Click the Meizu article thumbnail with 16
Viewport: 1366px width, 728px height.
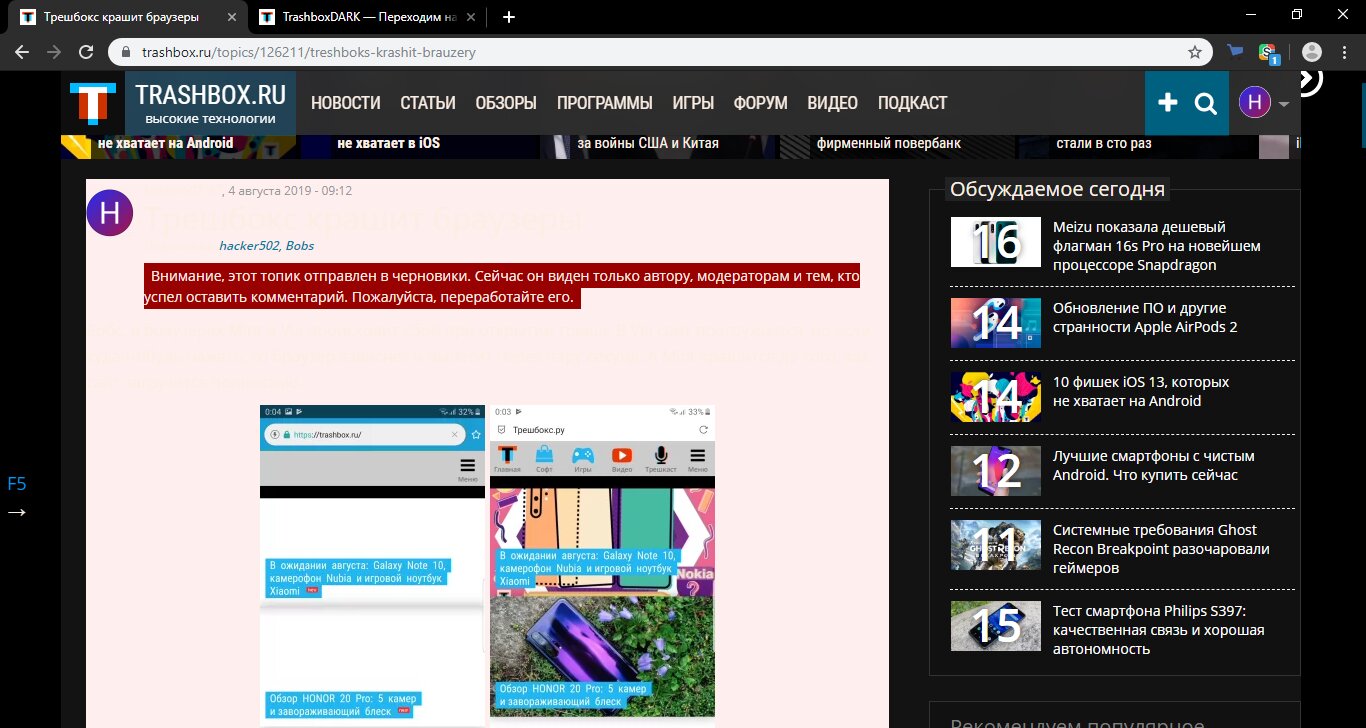pyautogui.click(x=996, y=242)
